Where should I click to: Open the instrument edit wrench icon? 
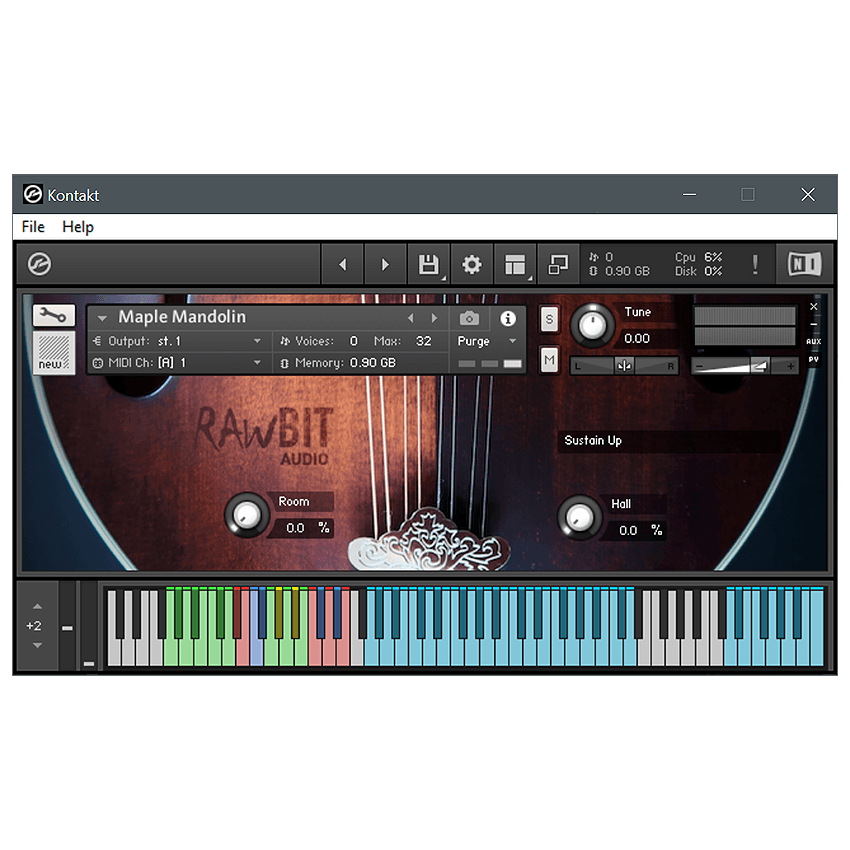(x=52, y=315)
